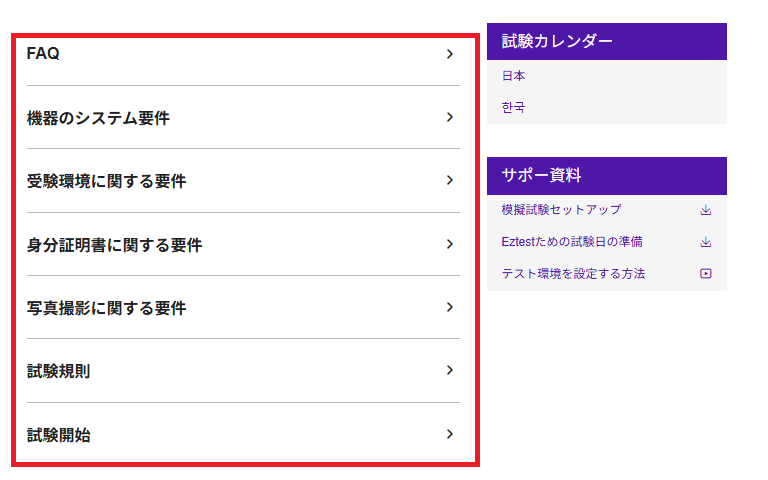Click download icon beside 模擬試験セットアップ

tap(705, 210)
